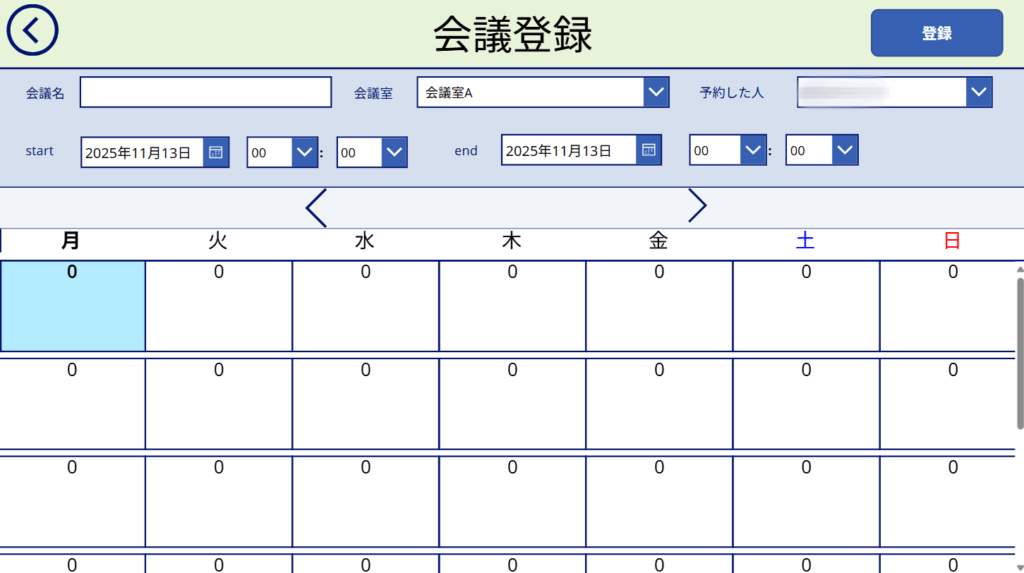Select the first-row cell under 日 column

[947, 306]
